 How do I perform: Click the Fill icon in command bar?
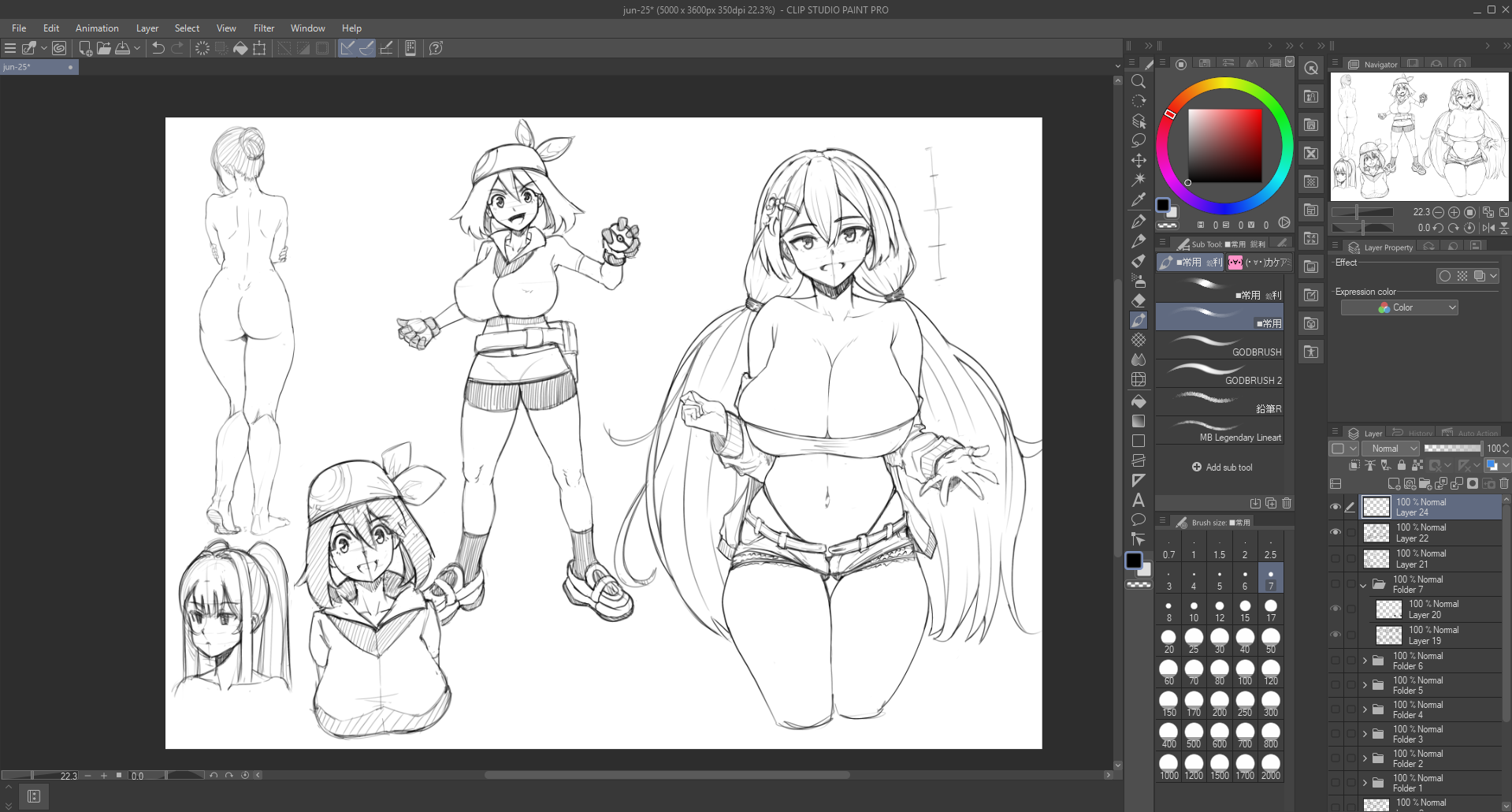pos(240,48)
